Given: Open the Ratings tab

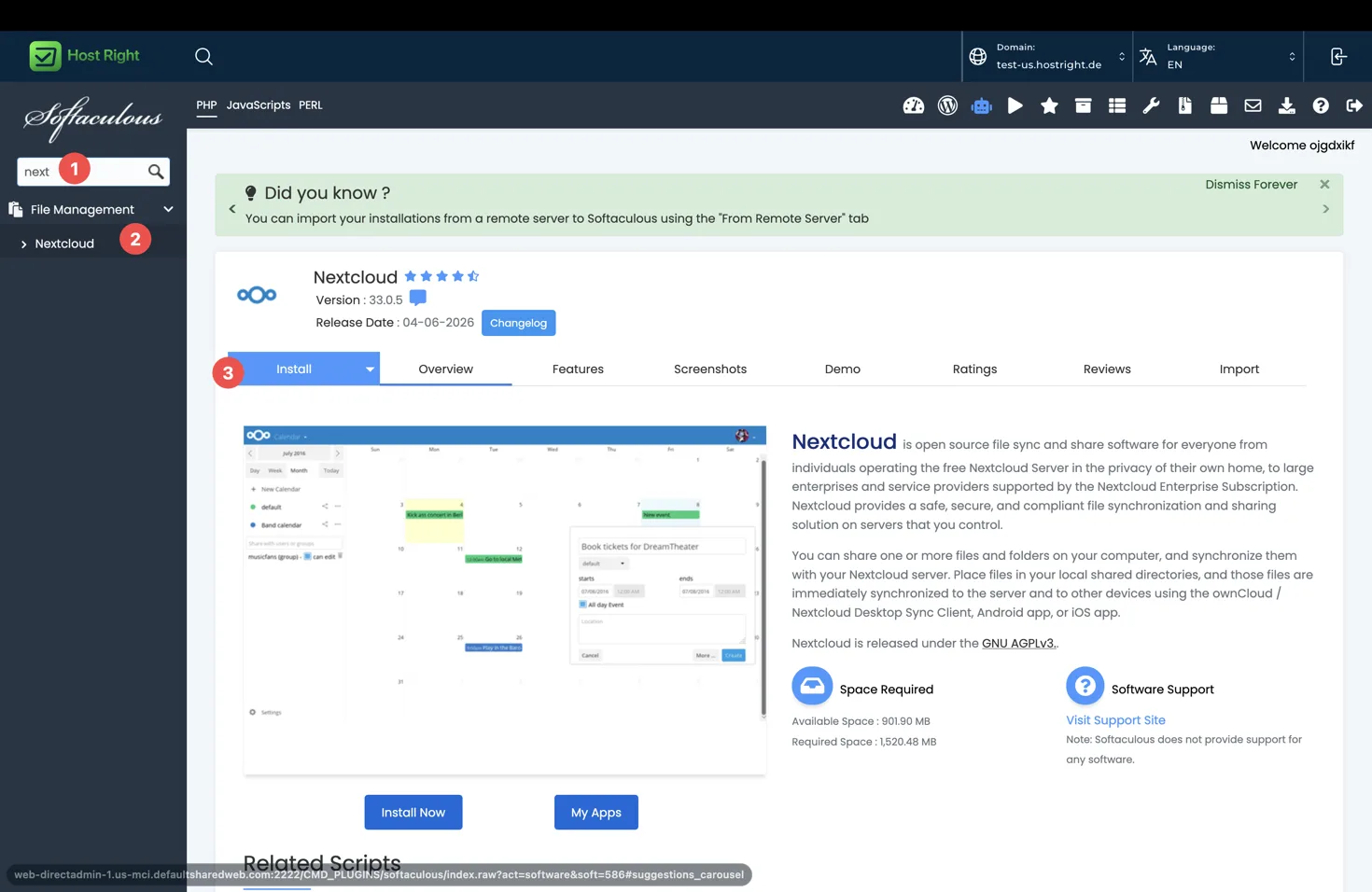Looking at the screenshot, I should (x=974, y=369).
